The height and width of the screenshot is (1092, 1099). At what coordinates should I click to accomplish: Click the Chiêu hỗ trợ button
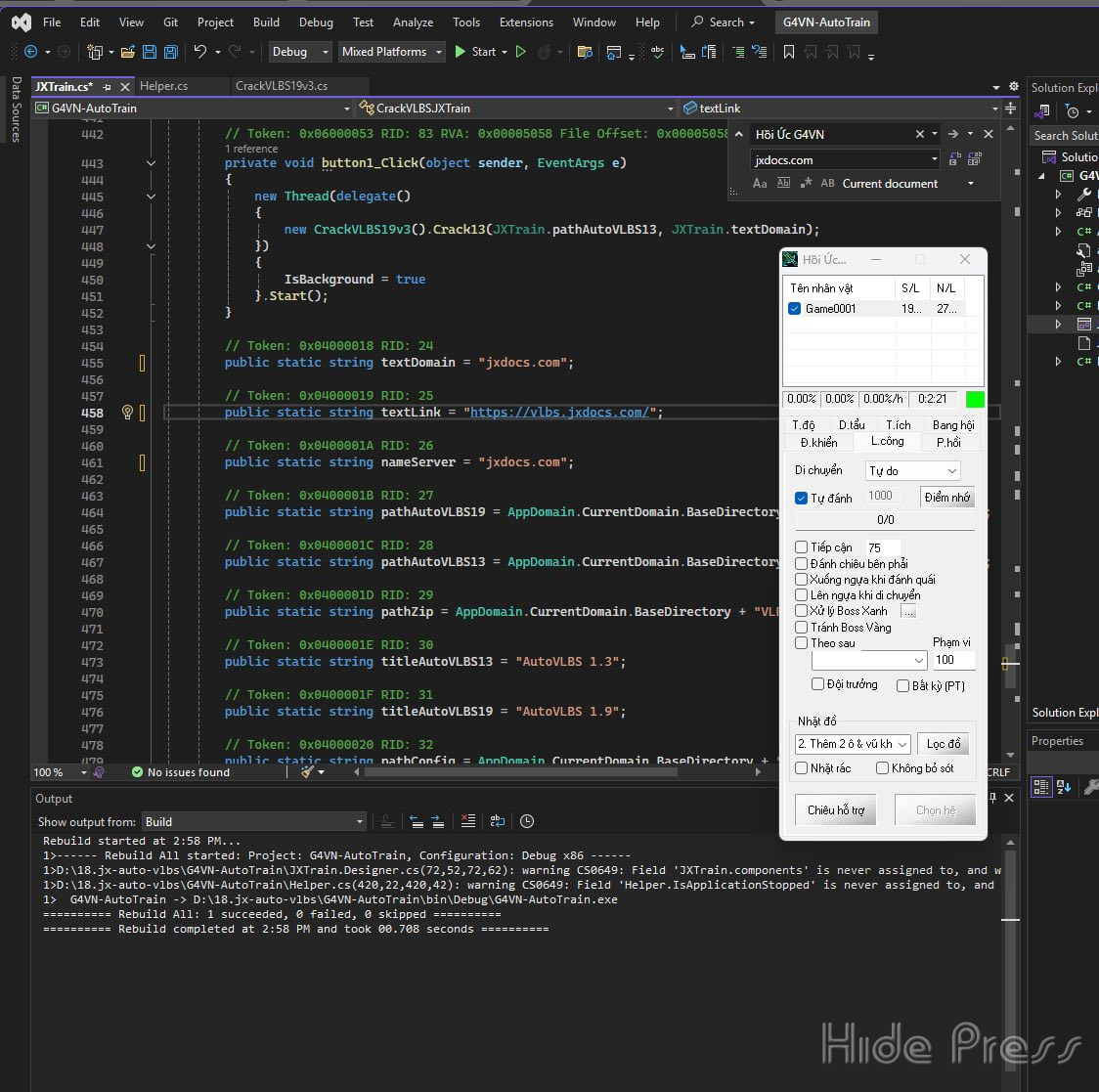[835, 810]
